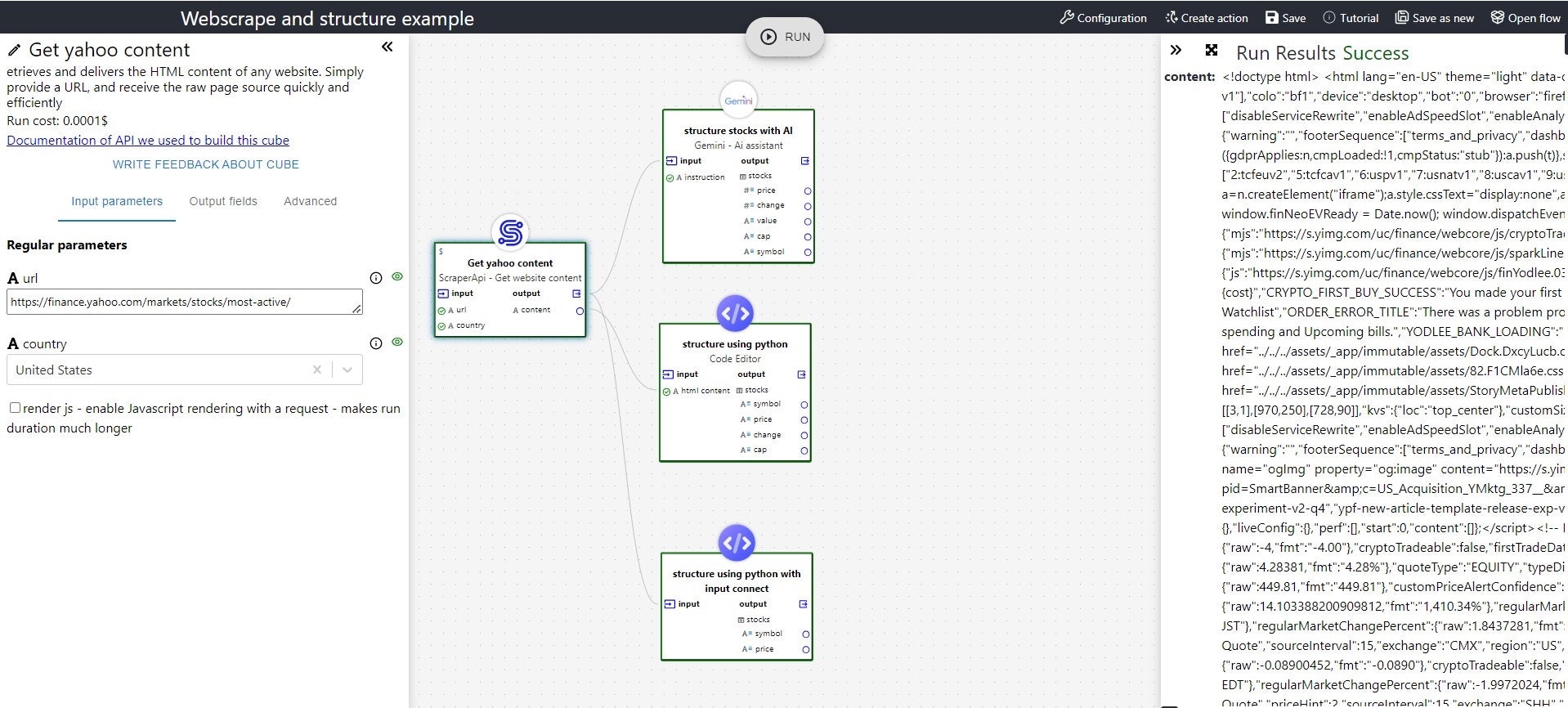
Task: Click input icon on structure using python node
Action: pyautogui.click(x=667, y=374)
